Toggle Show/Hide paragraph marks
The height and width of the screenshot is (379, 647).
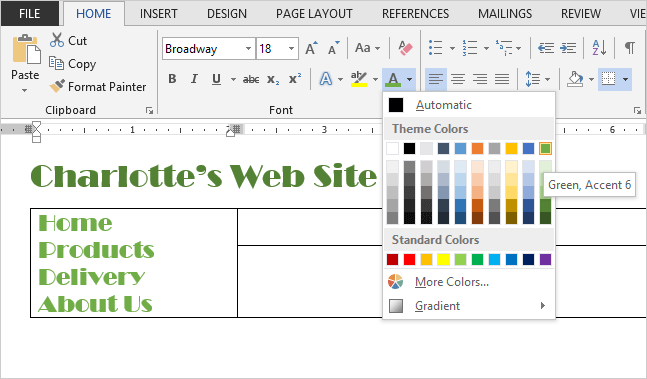(629, 48)
